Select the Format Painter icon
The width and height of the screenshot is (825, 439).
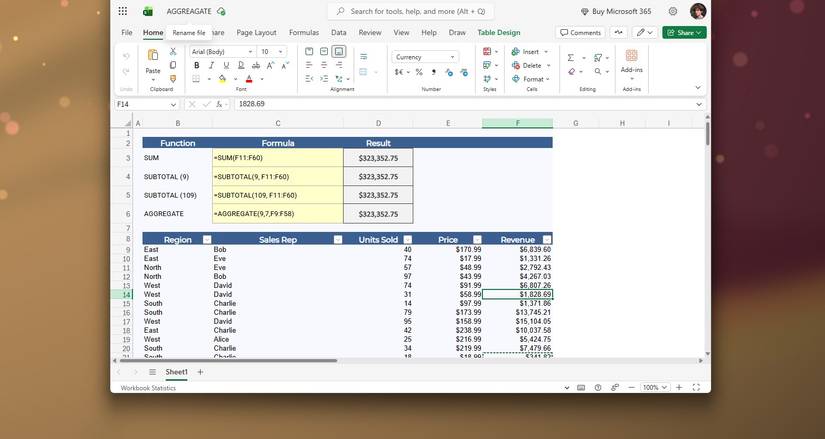(173, 79)
